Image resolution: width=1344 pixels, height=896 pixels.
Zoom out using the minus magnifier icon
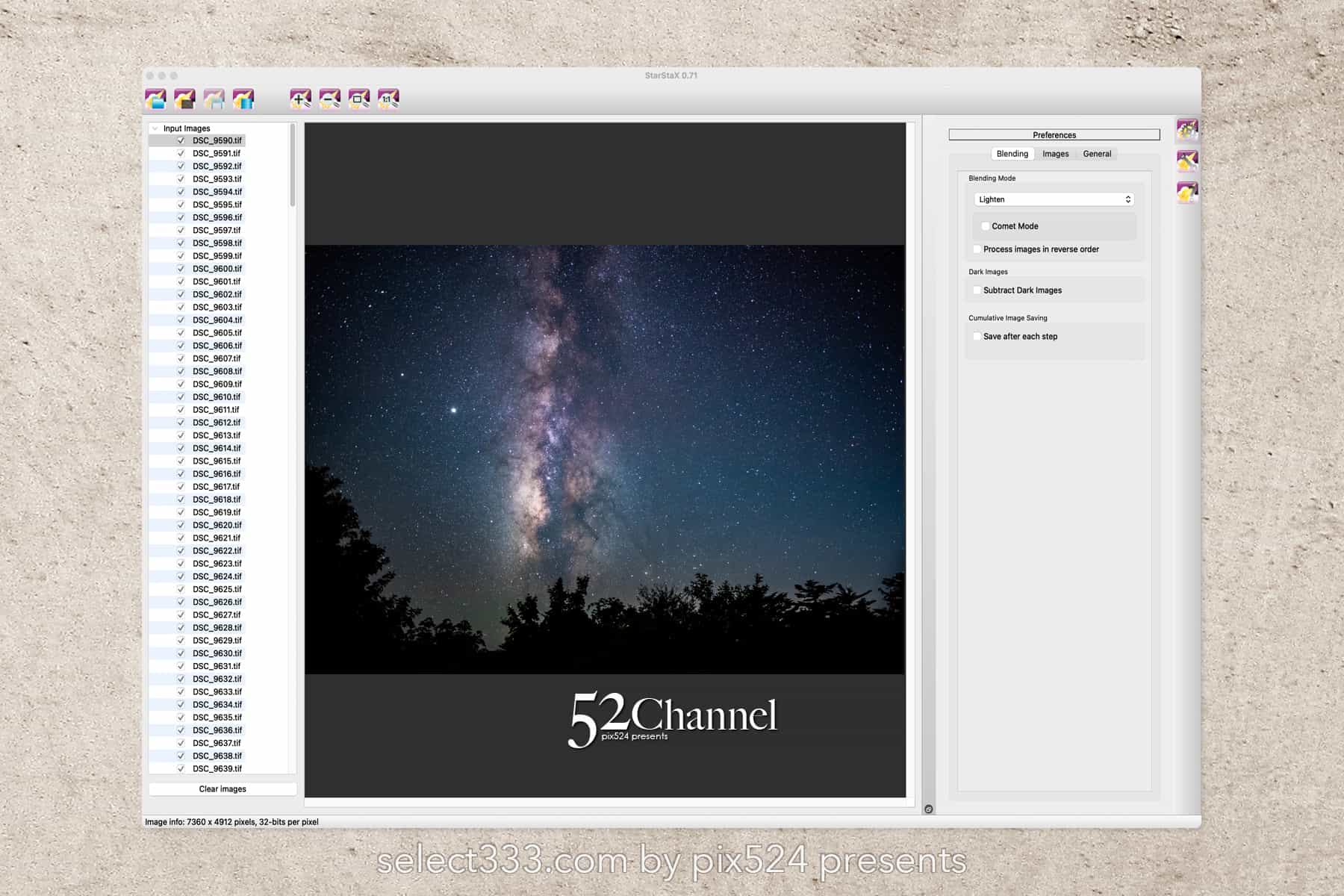coord(329,99)
